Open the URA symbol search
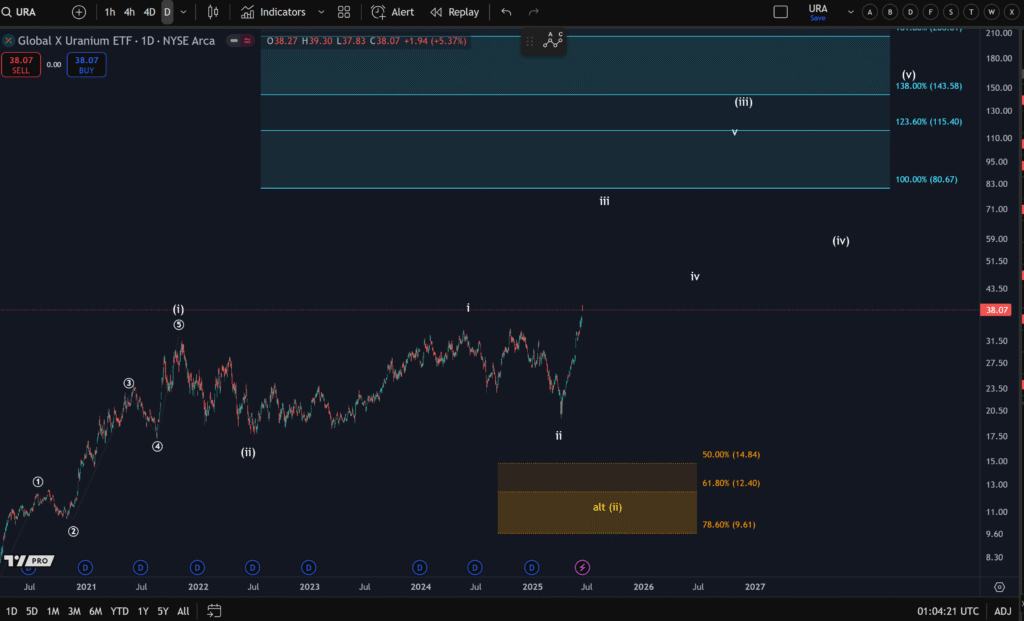Viewport: 1024px width, 621px height. [20, 12]
